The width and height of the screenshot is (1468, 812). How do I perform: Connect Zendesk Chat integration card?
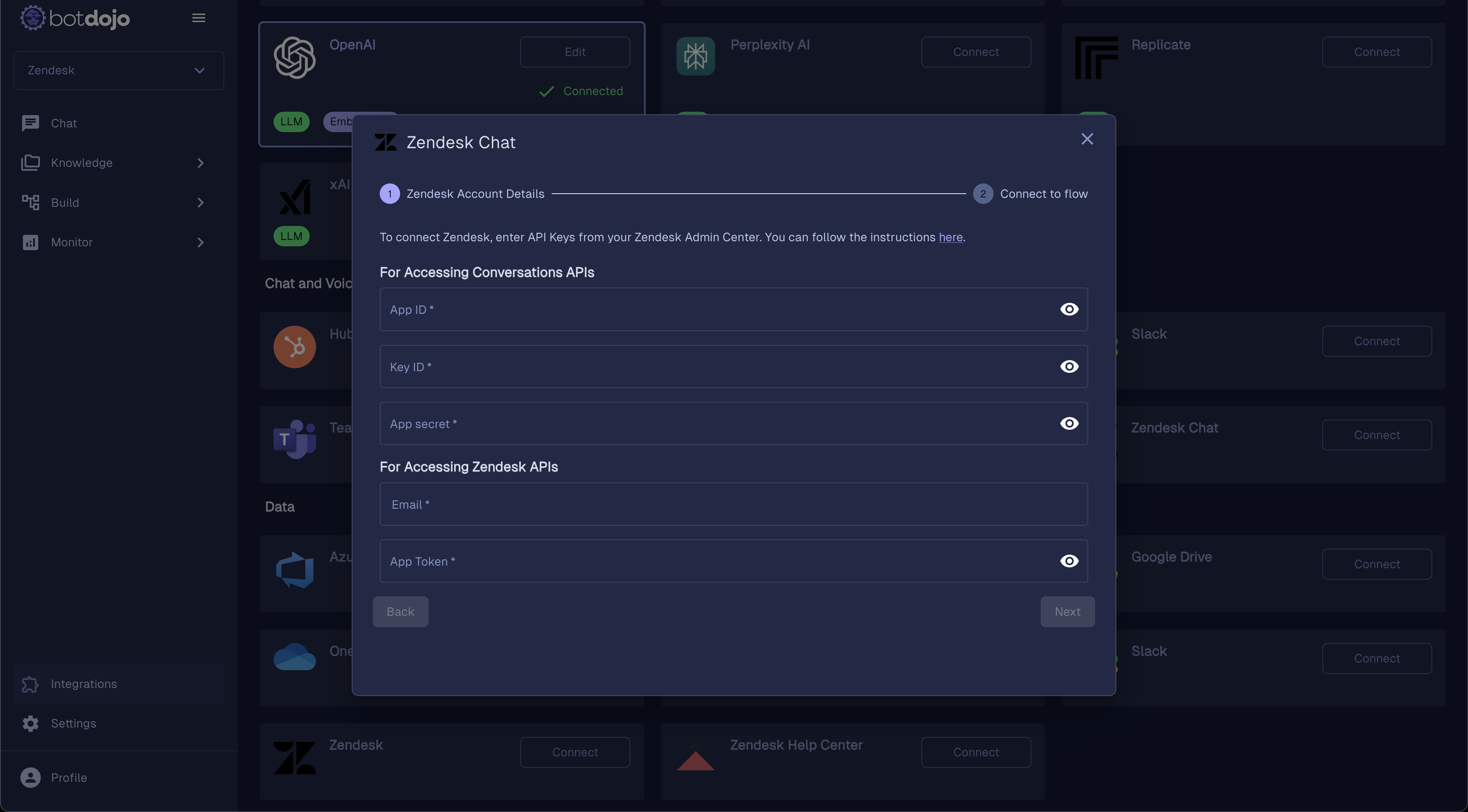point(1377,435)
